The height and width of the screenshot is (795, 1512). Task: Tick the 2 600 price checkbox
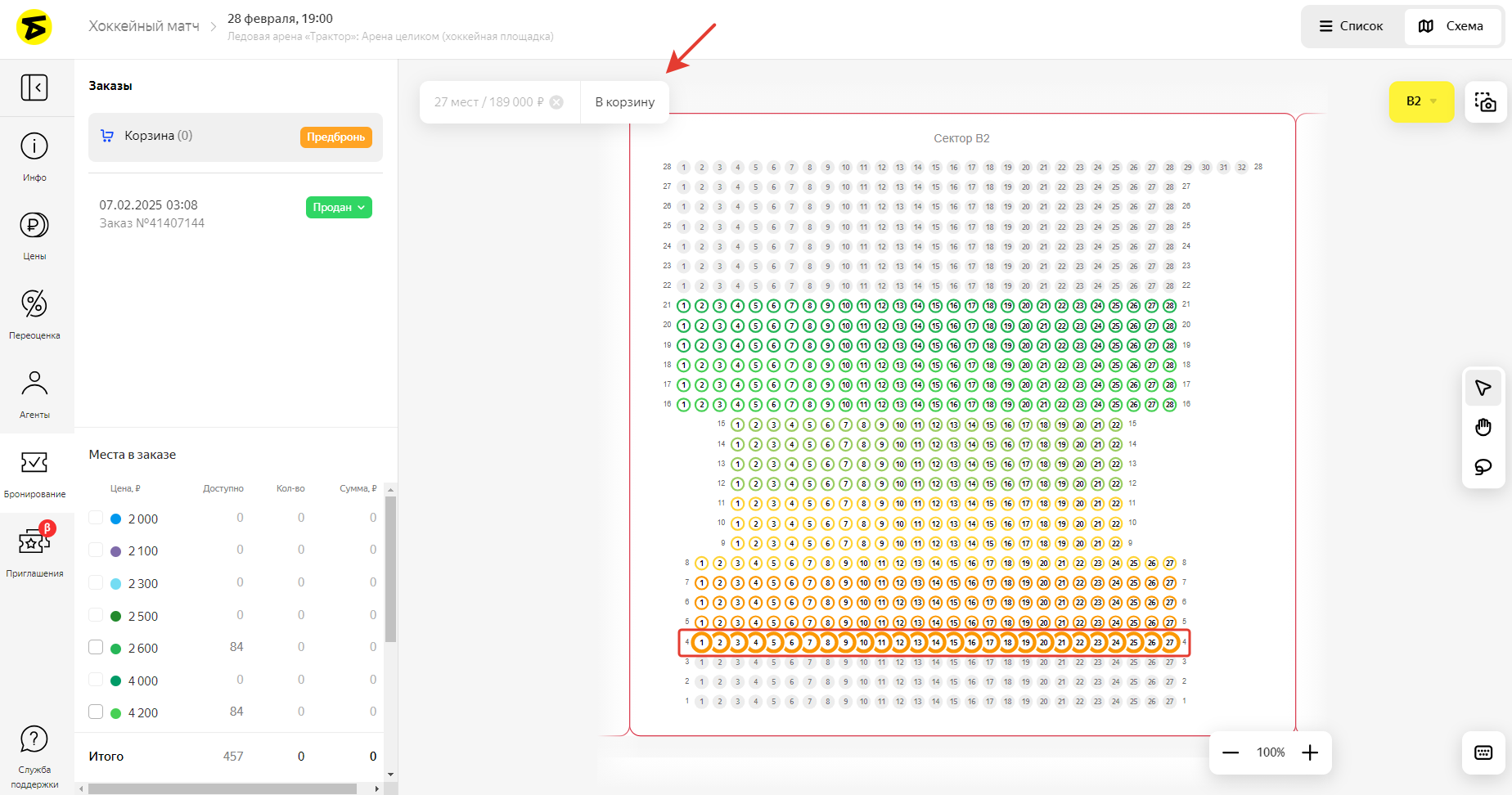click(x=96, y=648)
